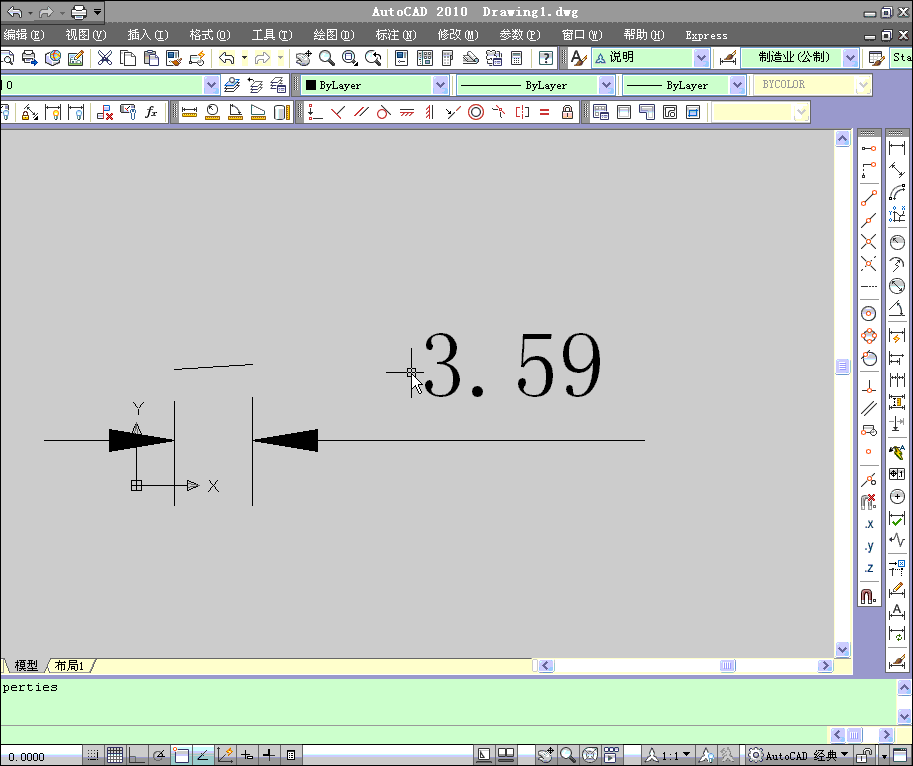Viewport: 913px width, 766px height.
Task: Toggle Snap Mode in status bar
Action: point(93,756)
